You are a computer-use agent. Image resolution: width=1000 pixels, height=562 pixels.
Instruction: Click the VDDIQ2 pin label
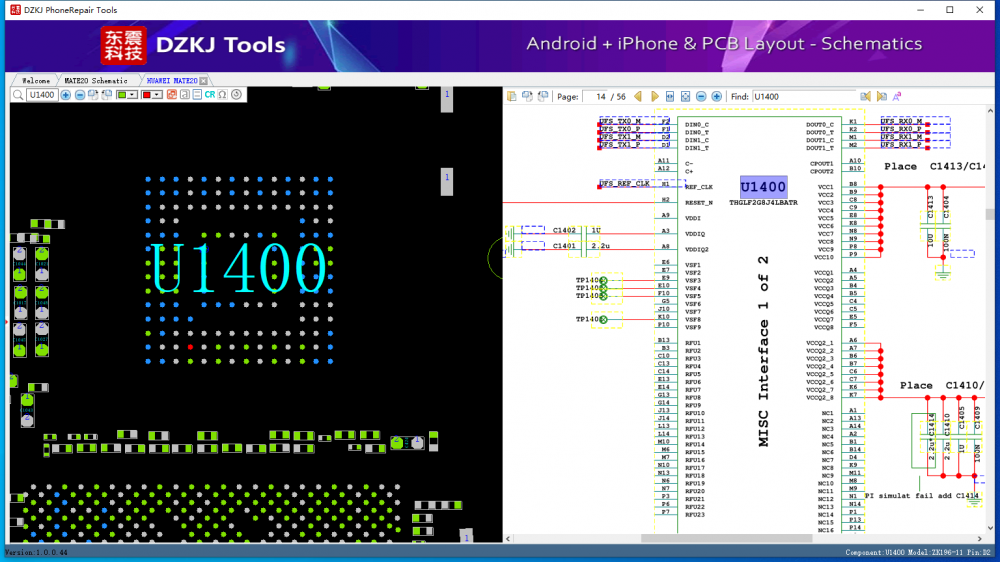coord(697,249)
